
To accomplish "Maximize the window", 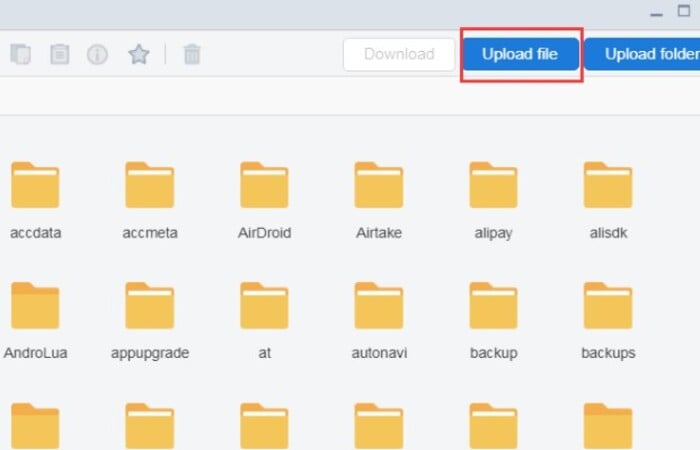I will 683,10.
